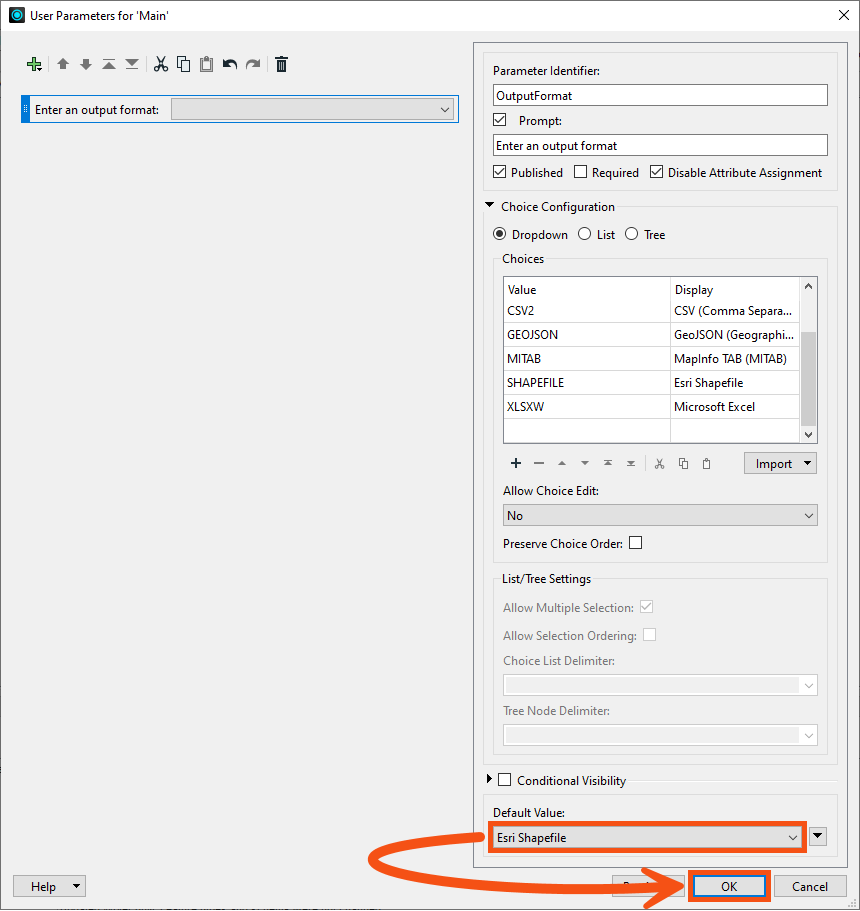Remove selected choice with minus icon

[539, 463]
